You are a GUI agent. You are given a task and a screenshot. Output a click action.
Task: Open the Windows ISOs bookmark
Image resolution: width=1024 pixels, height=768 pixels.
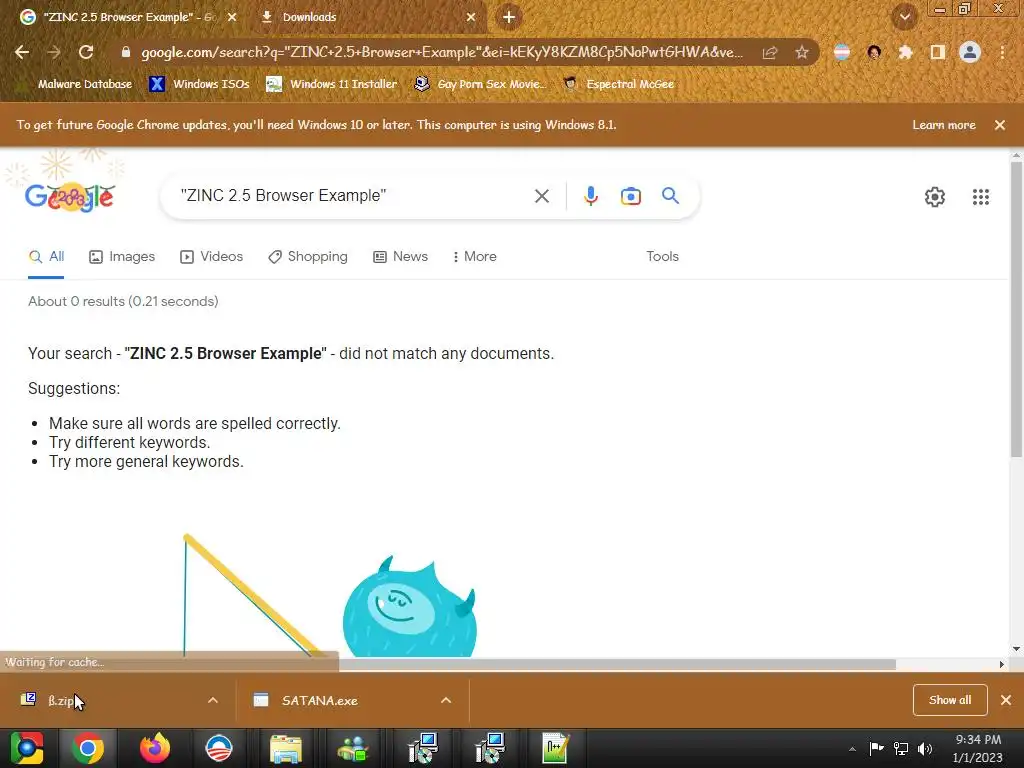coord(199,84)
